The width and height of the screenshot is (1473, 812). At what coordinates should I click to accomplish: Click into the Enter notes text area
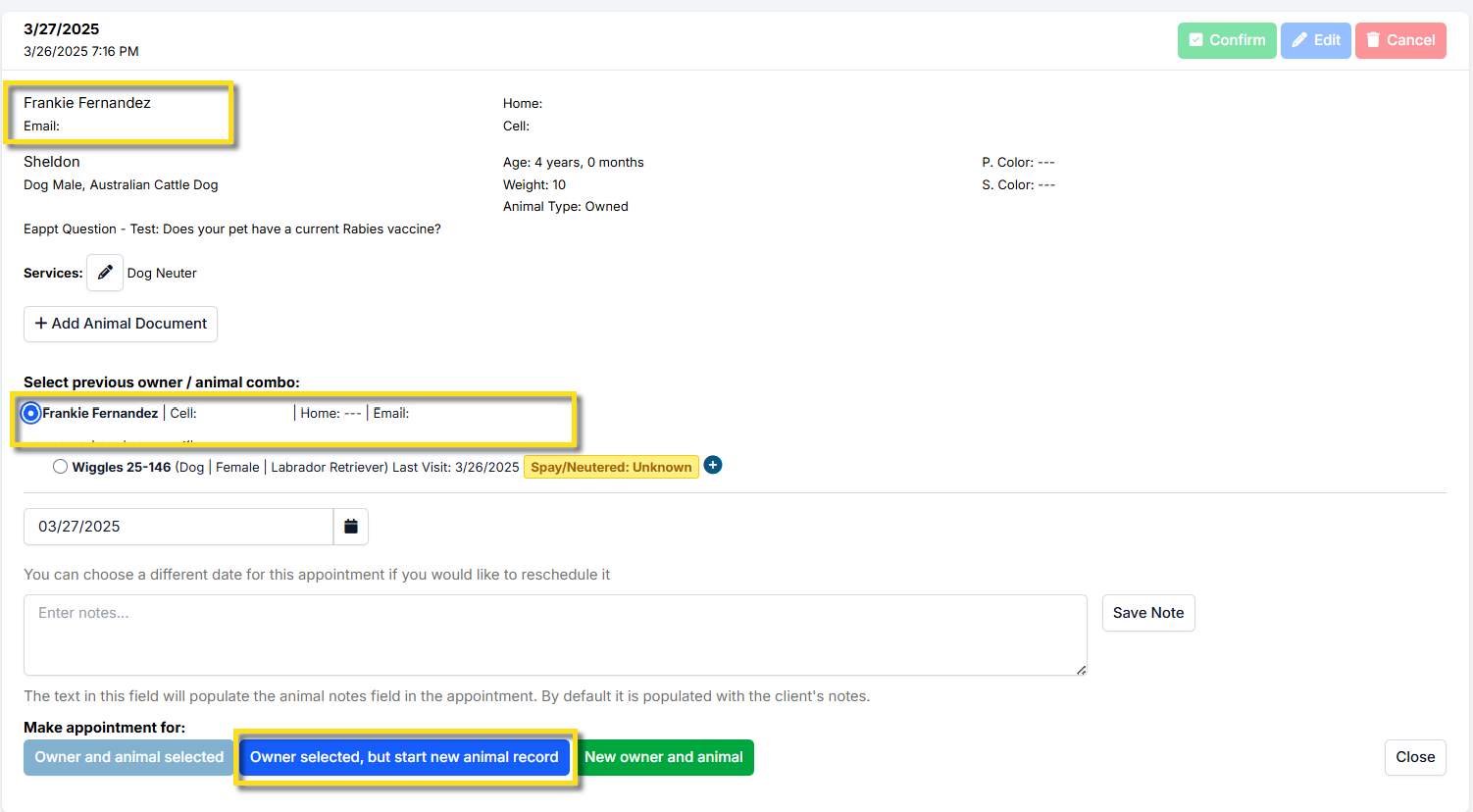[x=554, y=634]
